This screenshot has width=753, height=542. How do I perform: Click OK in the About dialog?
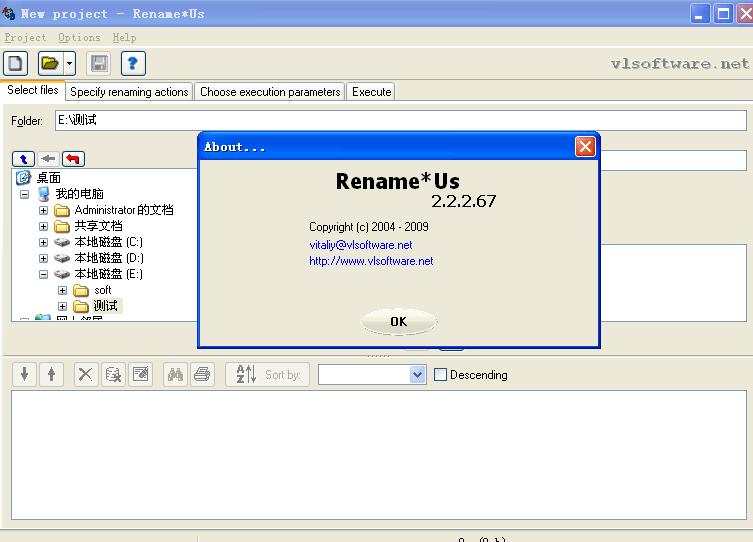pos(399,321)
